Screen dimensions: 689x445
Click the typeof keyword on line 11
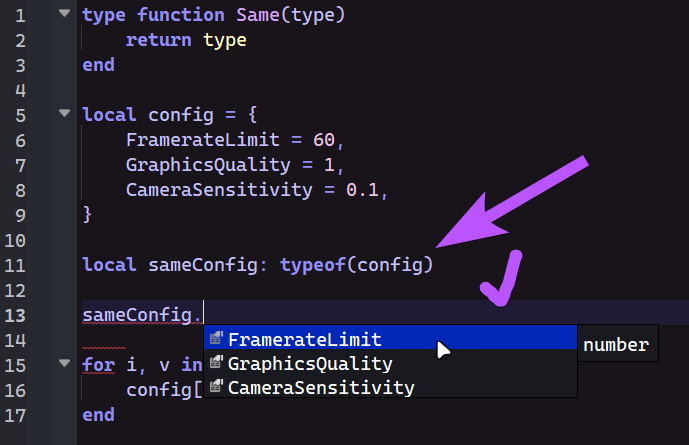click(313, 265)
